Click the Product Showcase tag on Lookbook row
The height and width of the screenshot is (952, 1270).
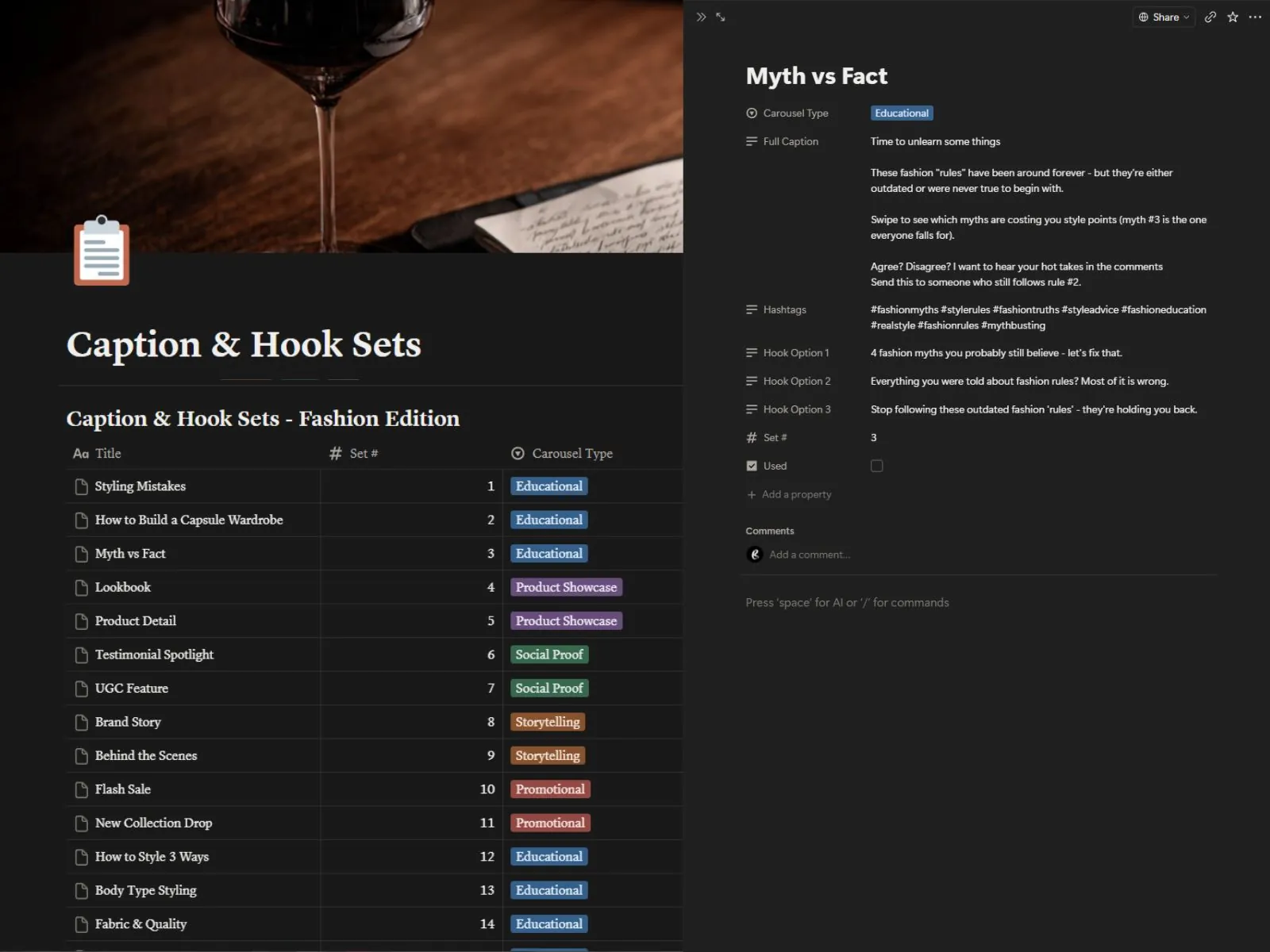[x=566, y=587]
